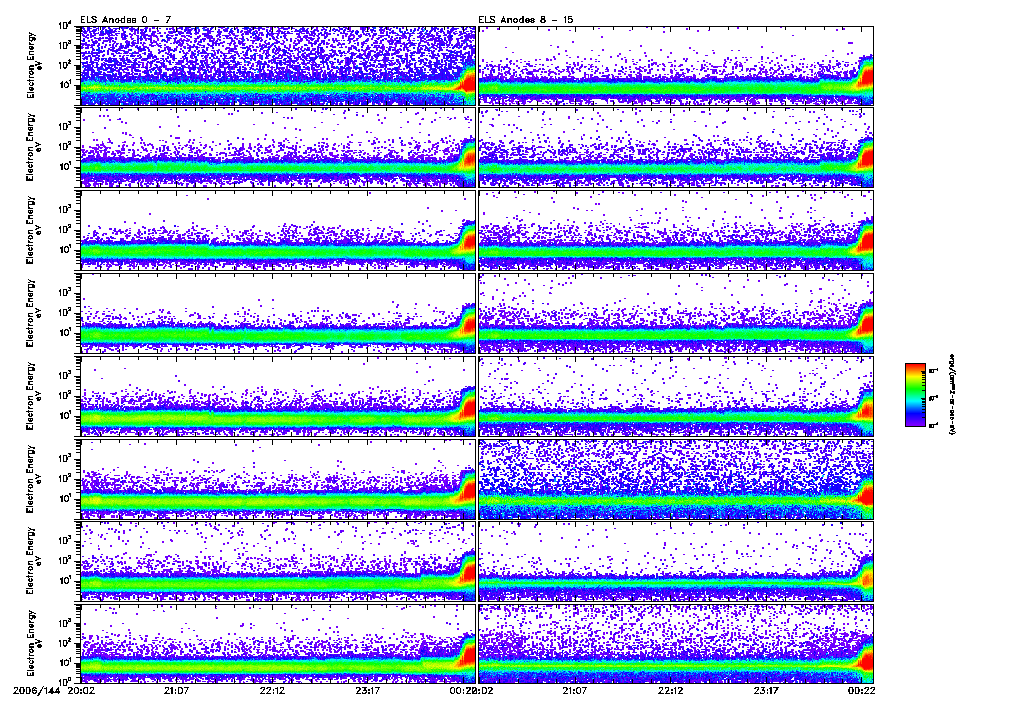
Task: Click the red hot spot ending the top left panel
Action: point(469,84)
